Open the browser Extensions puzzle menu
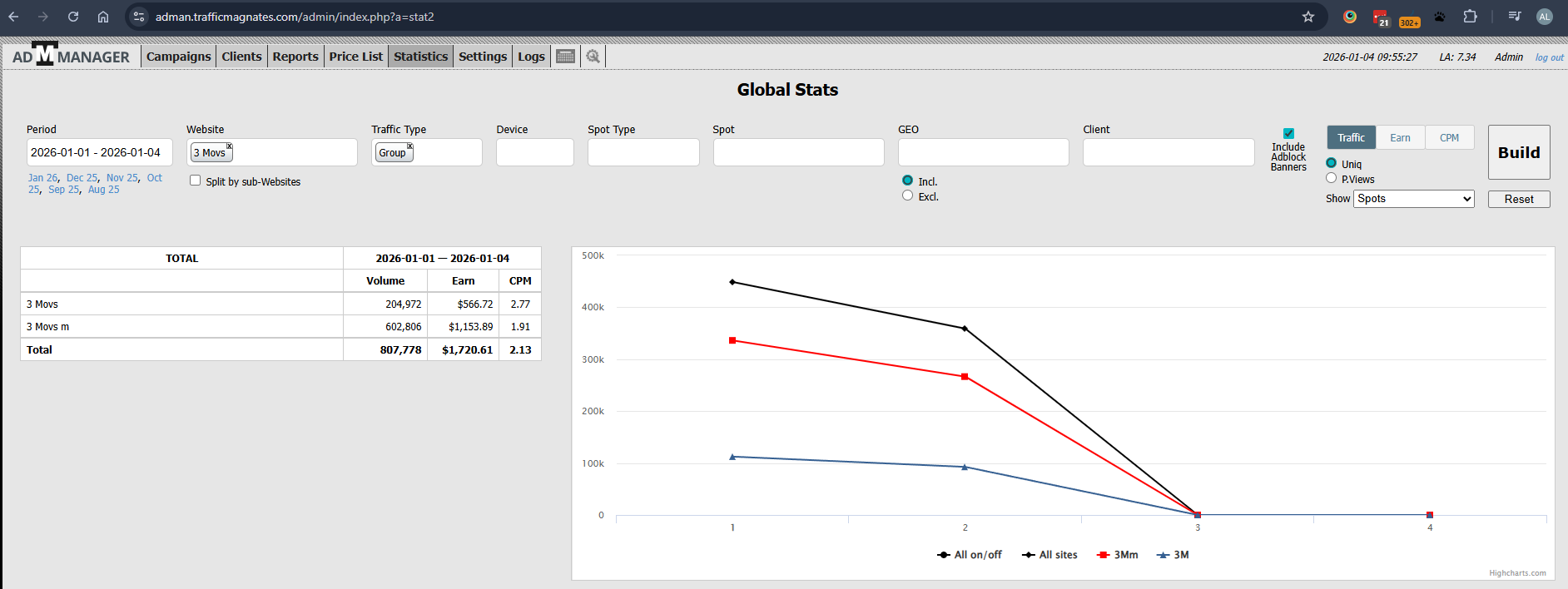 [x=1471, y=17]
